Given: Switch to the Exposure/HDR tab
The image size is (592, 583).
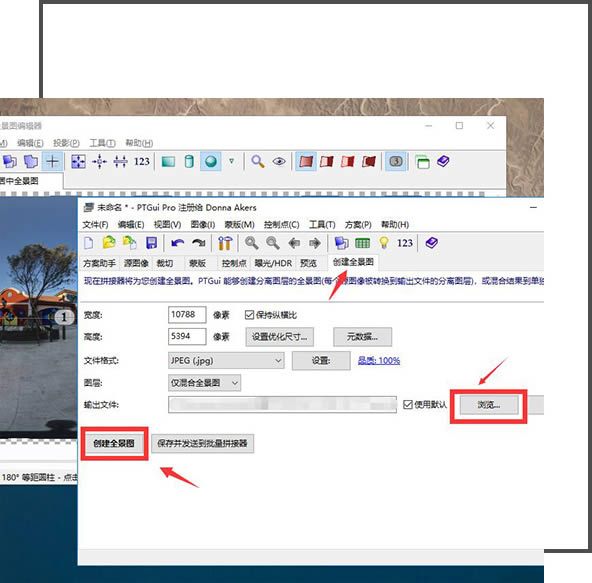Looking at the screenshot, I should (x=273, y=263).
